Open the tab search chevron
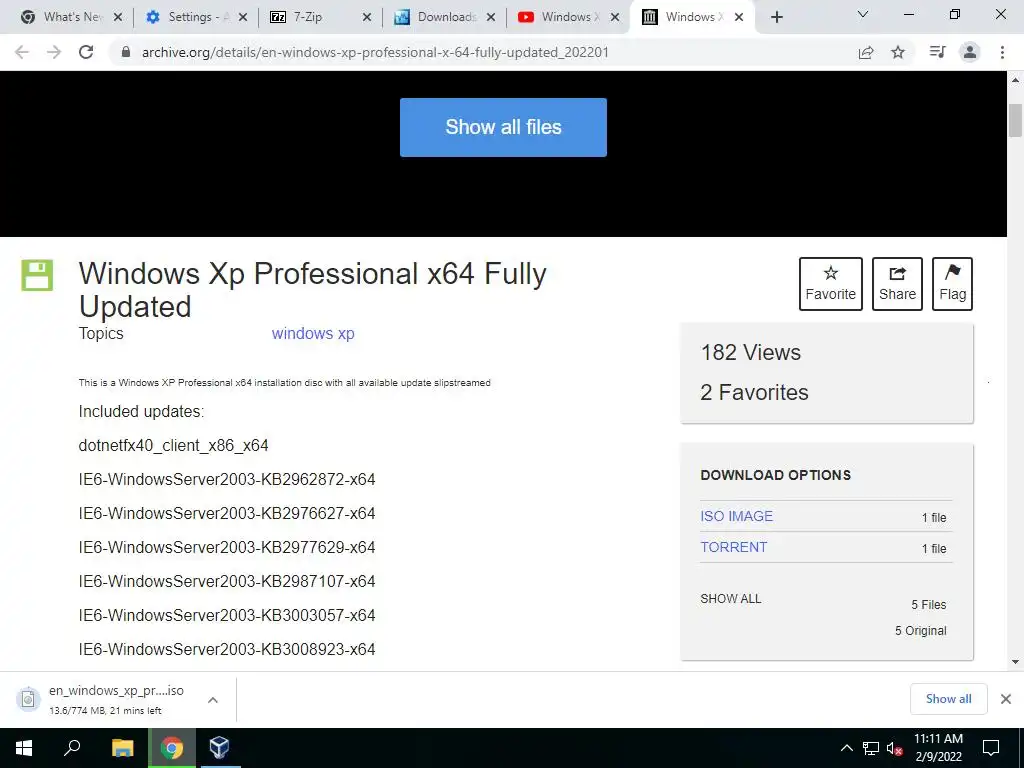This screenshot has height=768, width=1024. click(x=863, y=14)
